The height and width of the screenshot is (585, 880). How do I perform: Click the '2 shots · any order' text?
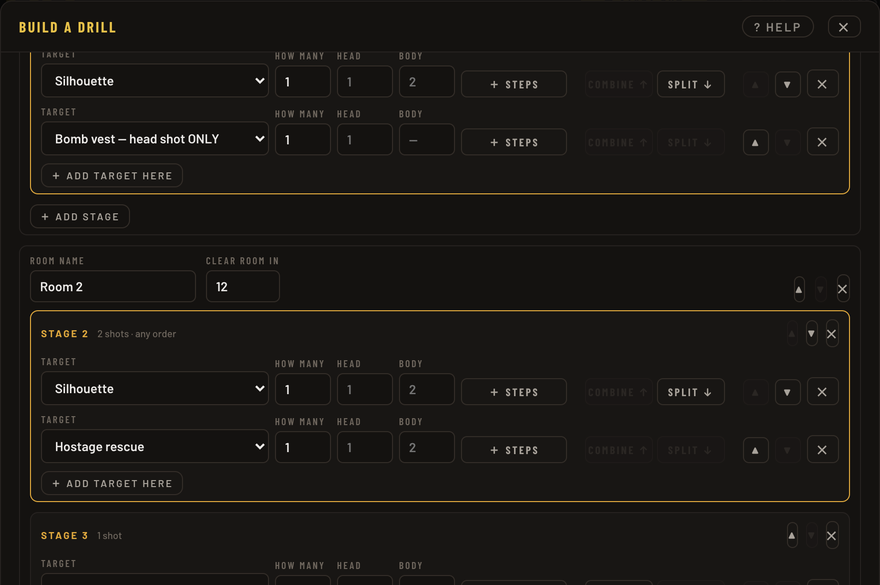coord(136,333)
